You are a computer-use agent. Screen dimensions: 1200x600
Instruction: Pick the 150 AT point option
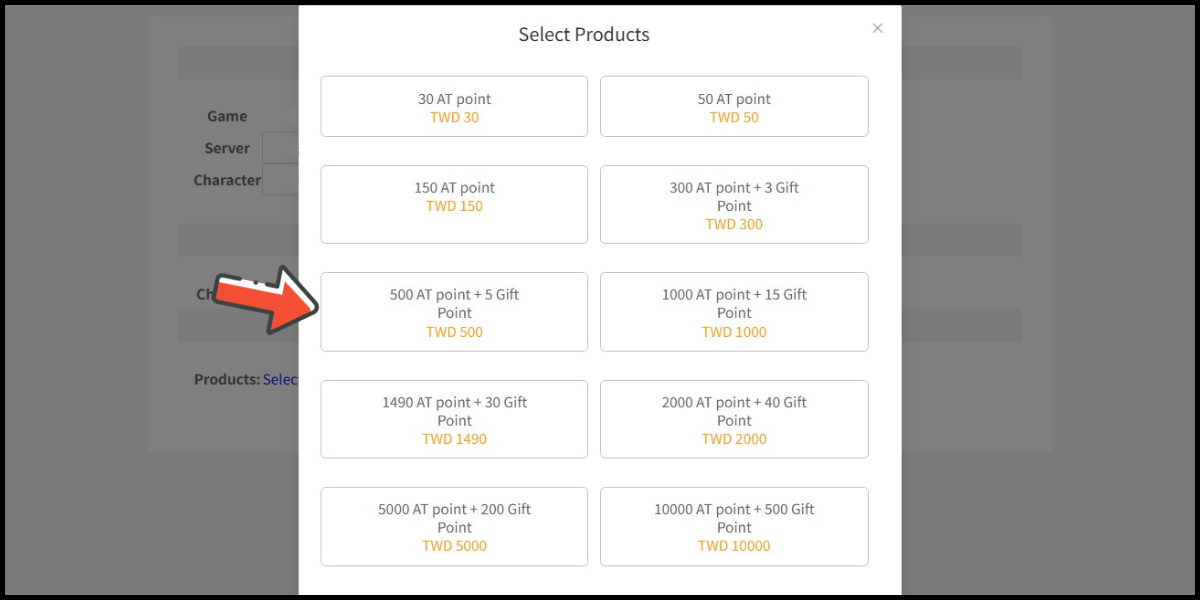click(x=454, y=204)
